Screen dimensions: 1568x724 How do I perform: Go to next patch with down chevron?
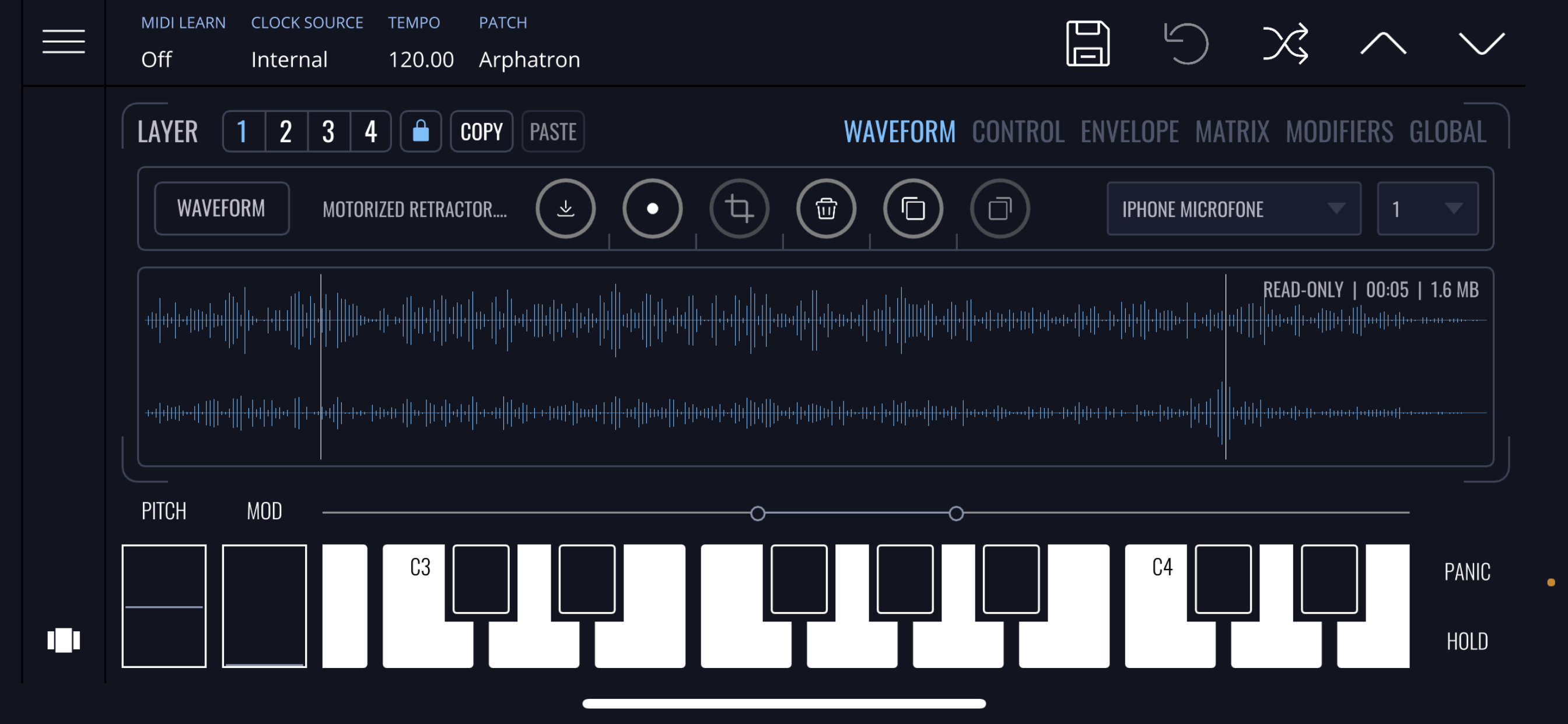pos(1482,43)
